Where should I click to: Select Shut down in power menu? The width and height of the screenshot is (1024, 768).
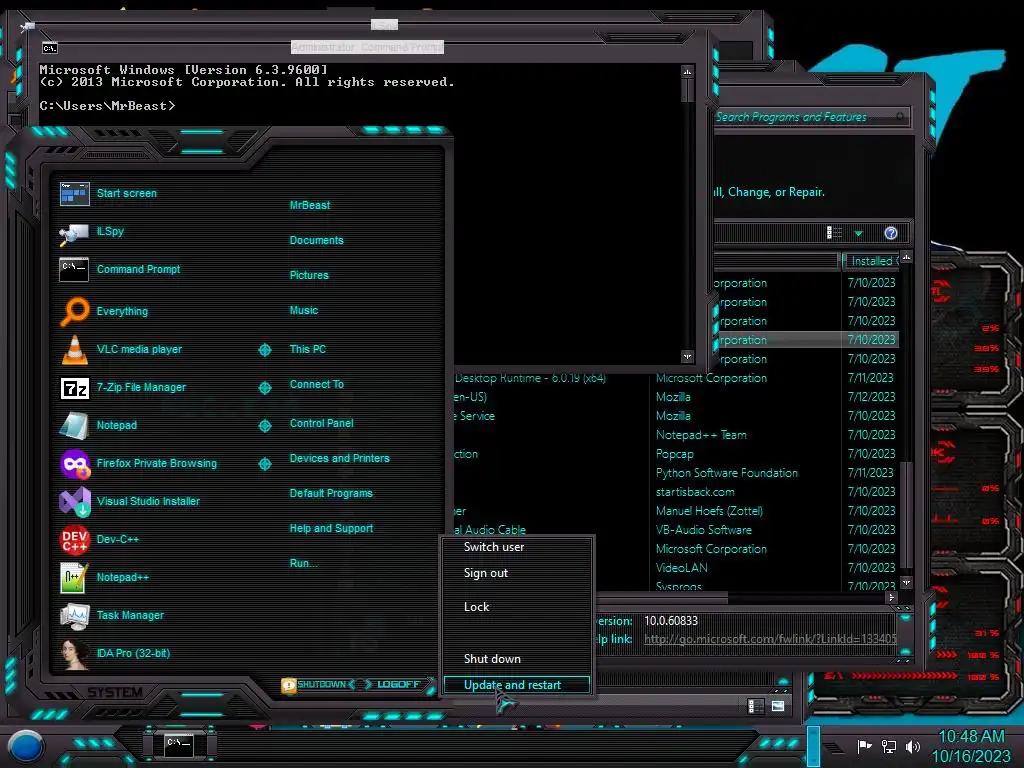tap(492, 659)
